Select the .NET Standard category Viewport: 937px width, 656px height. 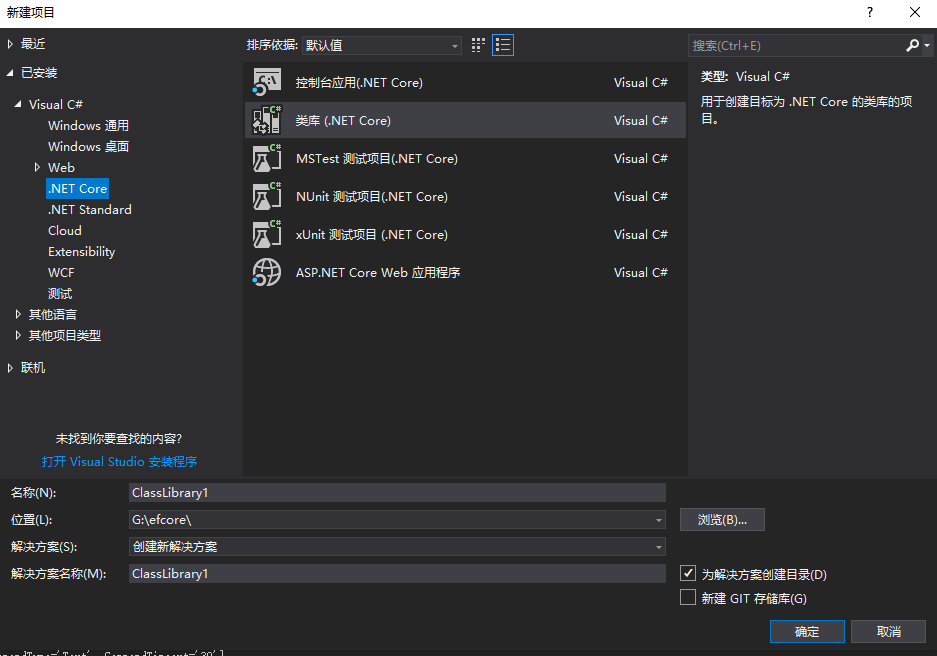(x=90, y=210)
